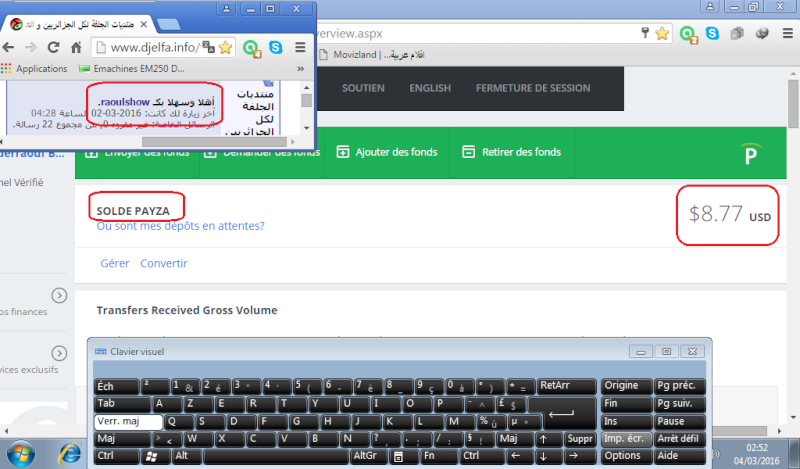
Task: Click the raoulshow username link
Action: tap(124, 102)
